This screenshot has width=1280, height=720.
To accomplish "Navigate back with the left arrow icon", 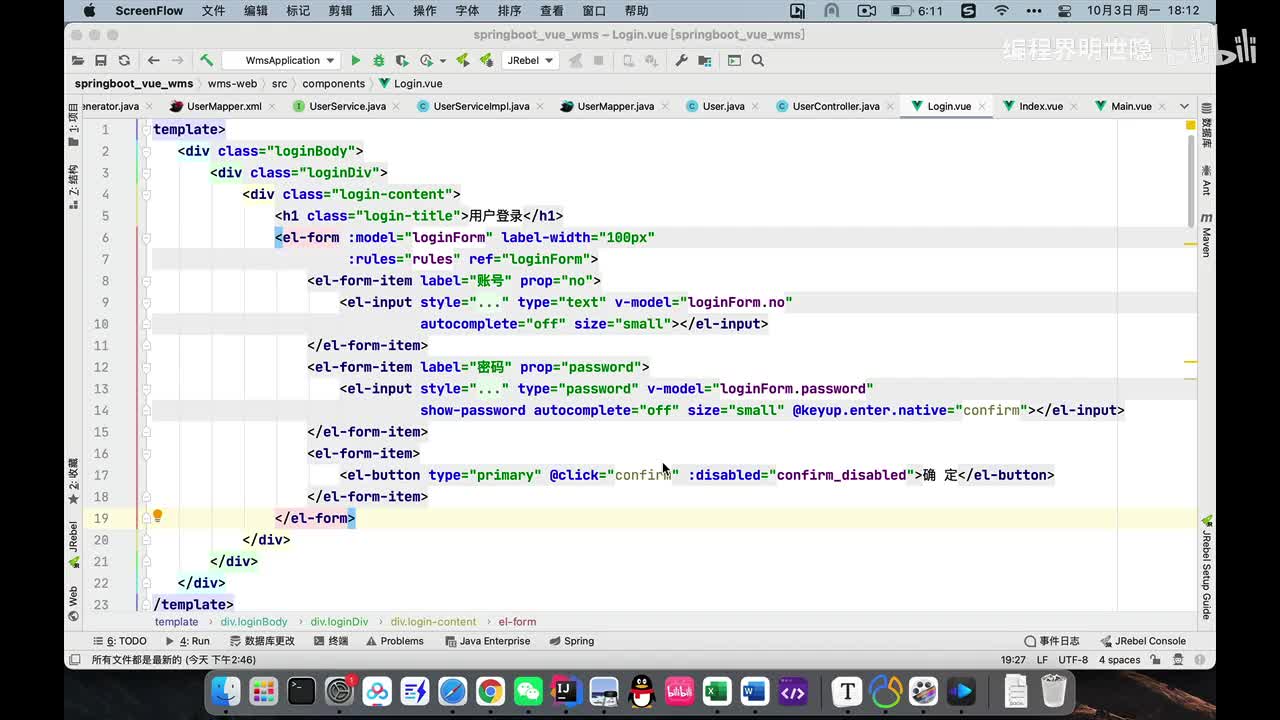I will 153,60.
